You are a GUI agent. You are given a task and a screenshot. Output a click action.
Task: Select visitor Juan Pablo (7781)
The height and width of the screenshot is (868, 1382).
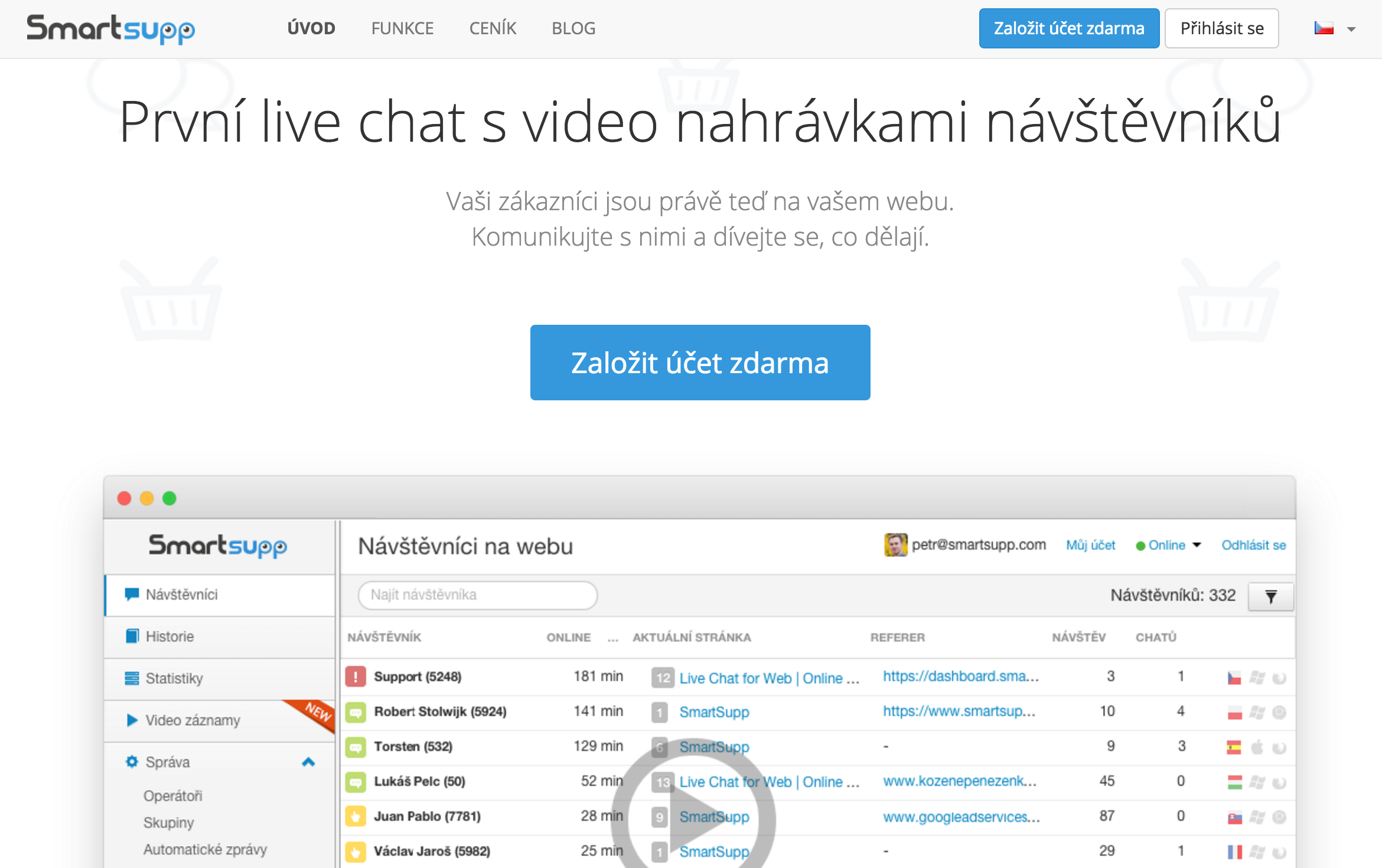(427, 816)
